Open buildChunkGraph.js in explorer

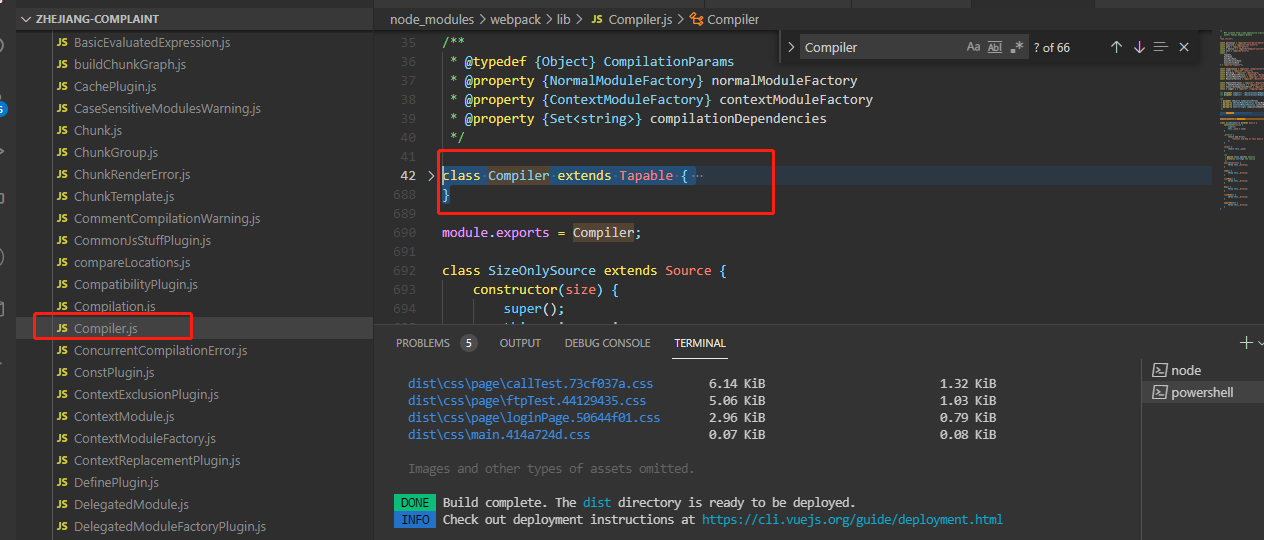point(130,65)
